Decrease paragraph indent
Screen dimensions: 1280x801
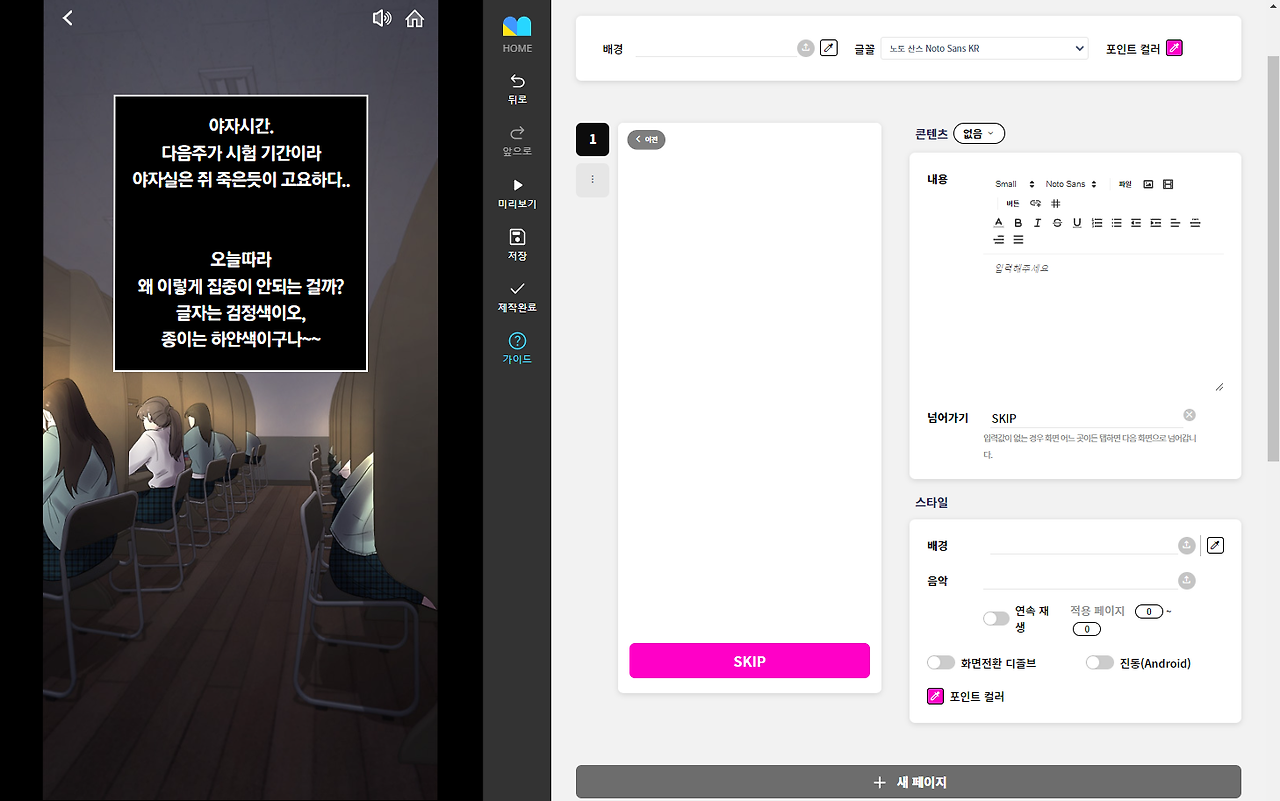click(1136, 222)
